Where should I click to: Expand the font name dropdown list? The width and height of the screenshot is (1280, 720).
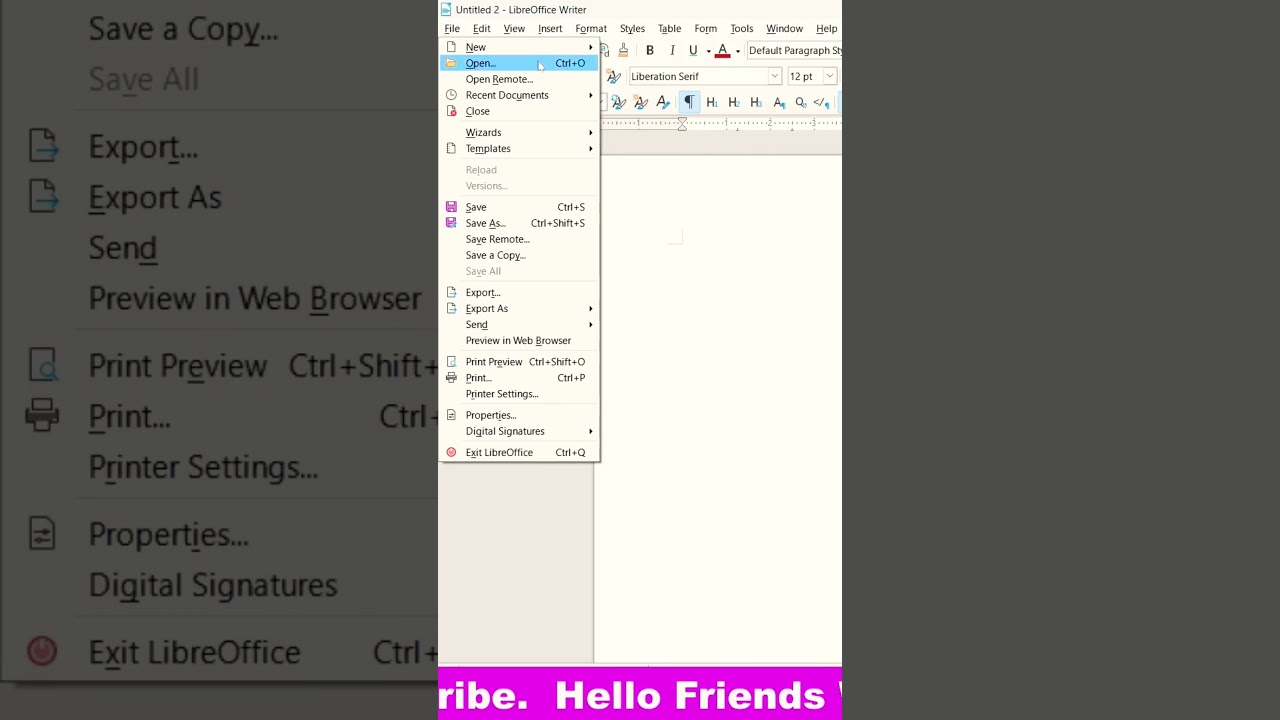click(x=774, y=76)
